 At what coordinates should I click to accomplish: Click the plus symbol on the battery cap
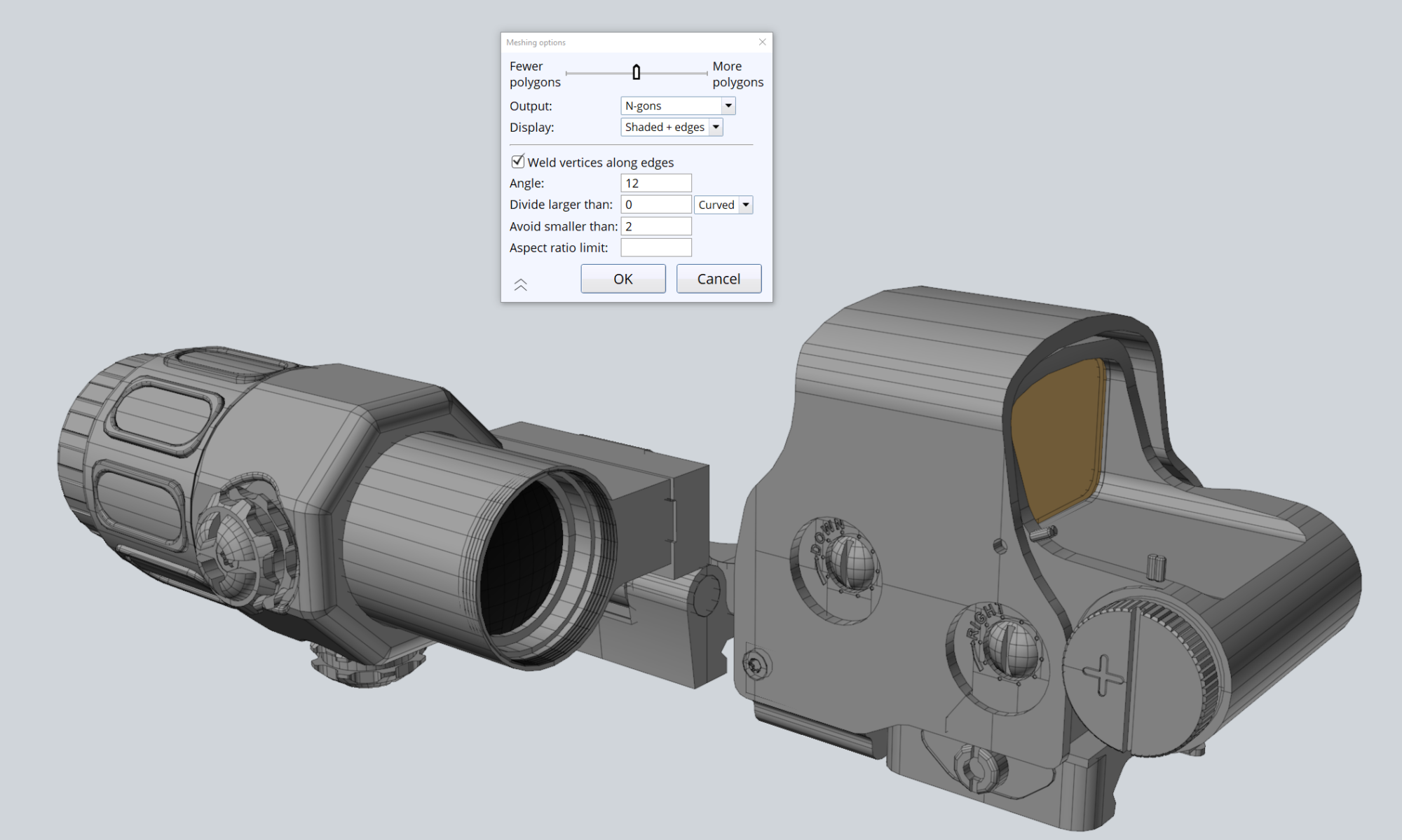pyautogui.click(x=1103, y=675)
